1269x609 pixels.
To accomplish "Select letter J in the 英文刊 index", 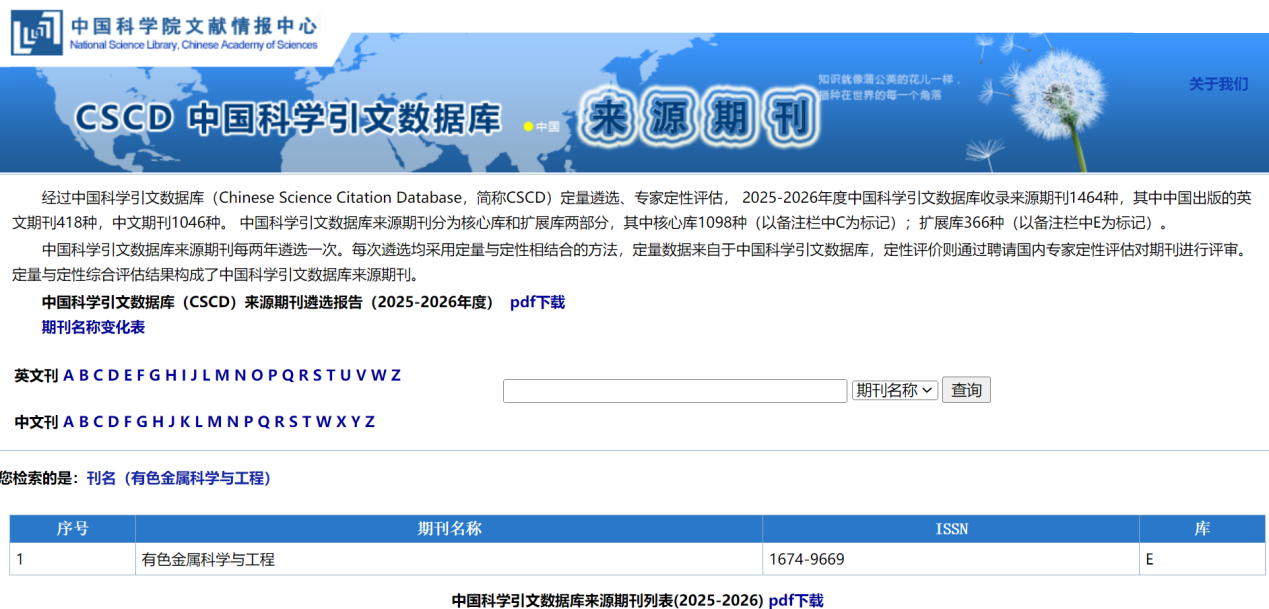I will click(x=194, y=375).
